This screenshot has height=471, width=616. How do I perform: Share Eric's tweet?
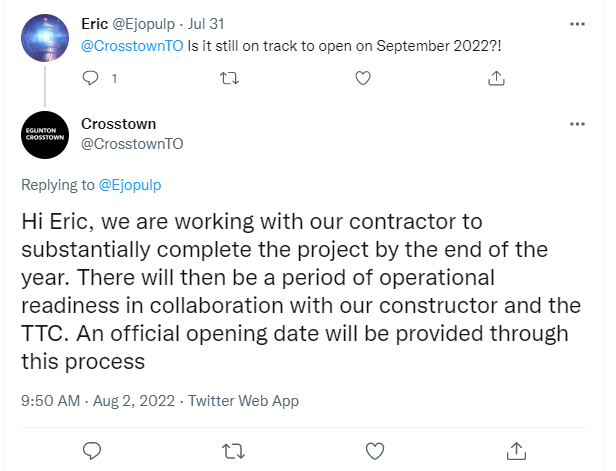(x=495, y=77)
